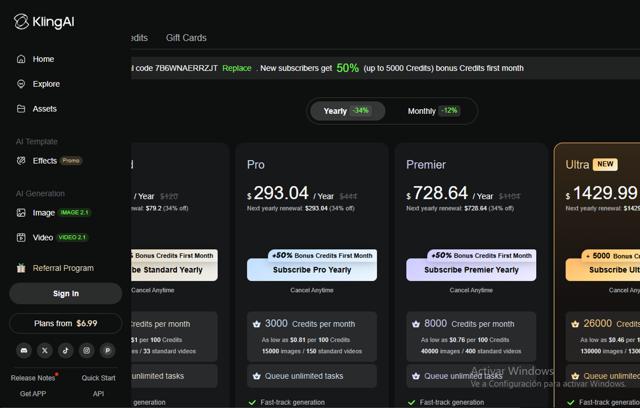Image resolution: width=640 pixels, height=408 pixels.
Task: Click the Promo badge next to Effects
Action: point(71,161)
